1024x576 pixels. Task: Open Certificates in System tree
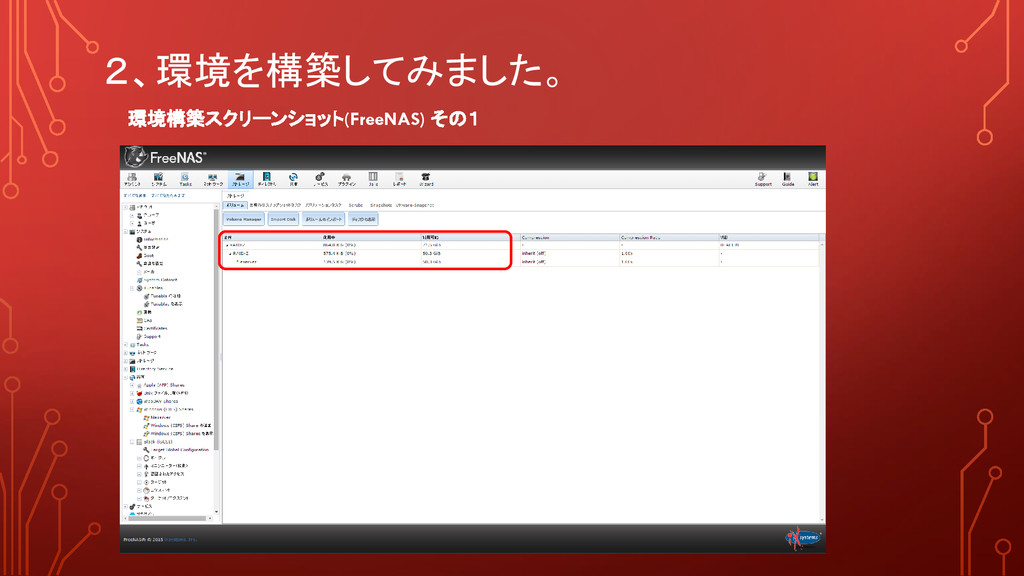tap(152, 328)
